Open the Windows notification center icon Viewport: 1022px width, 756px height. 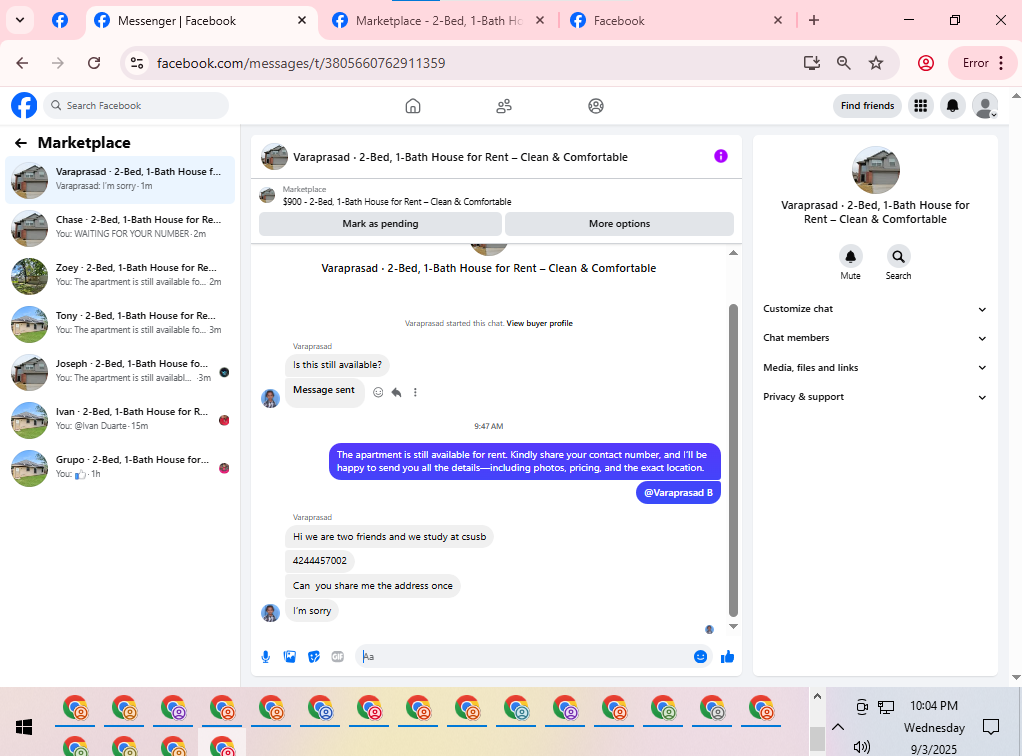point(991,727)
